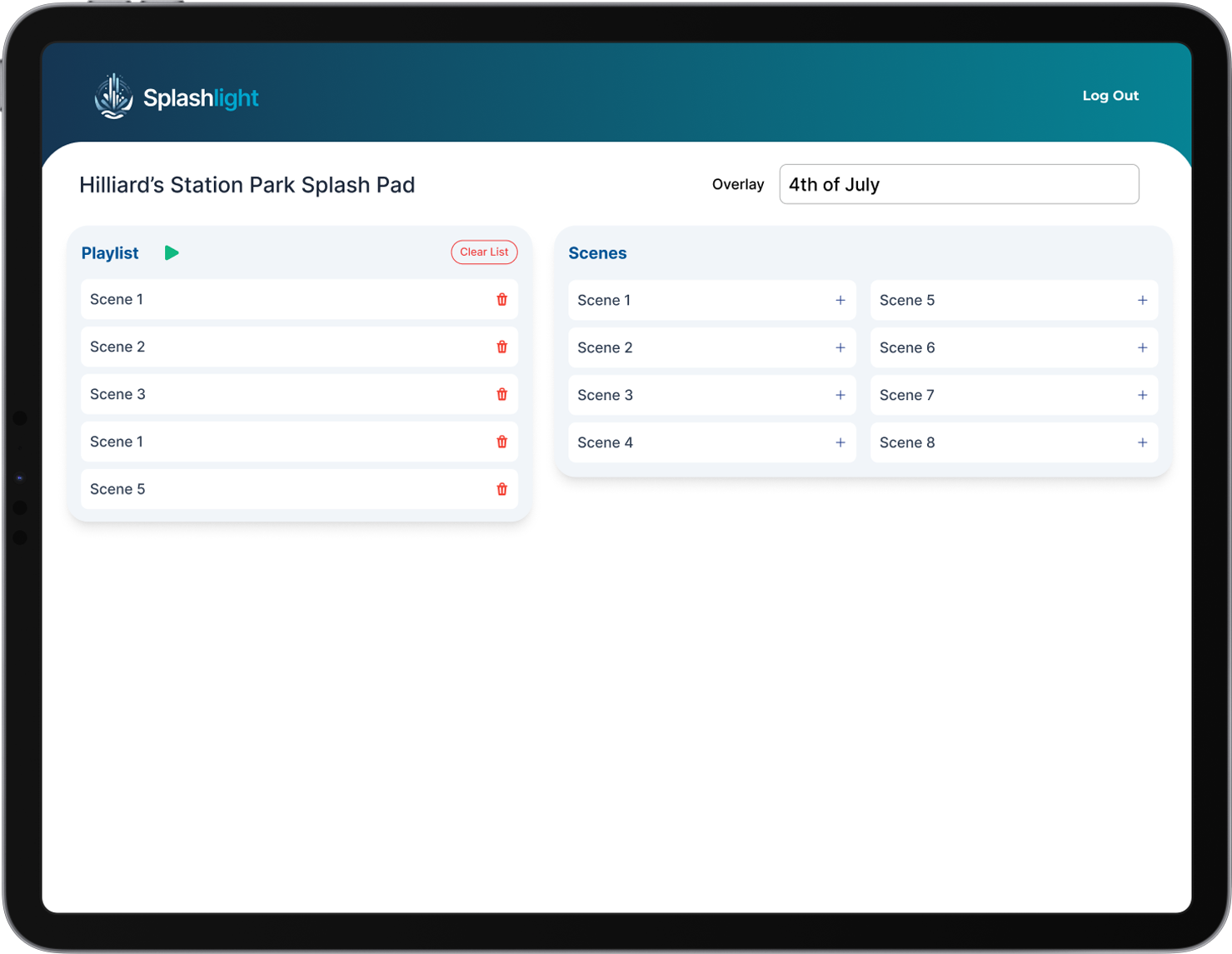Add Scene 6 to the playlist
The height and width of the screenshot is (954, 1232).
click(x=1142, y=347)
